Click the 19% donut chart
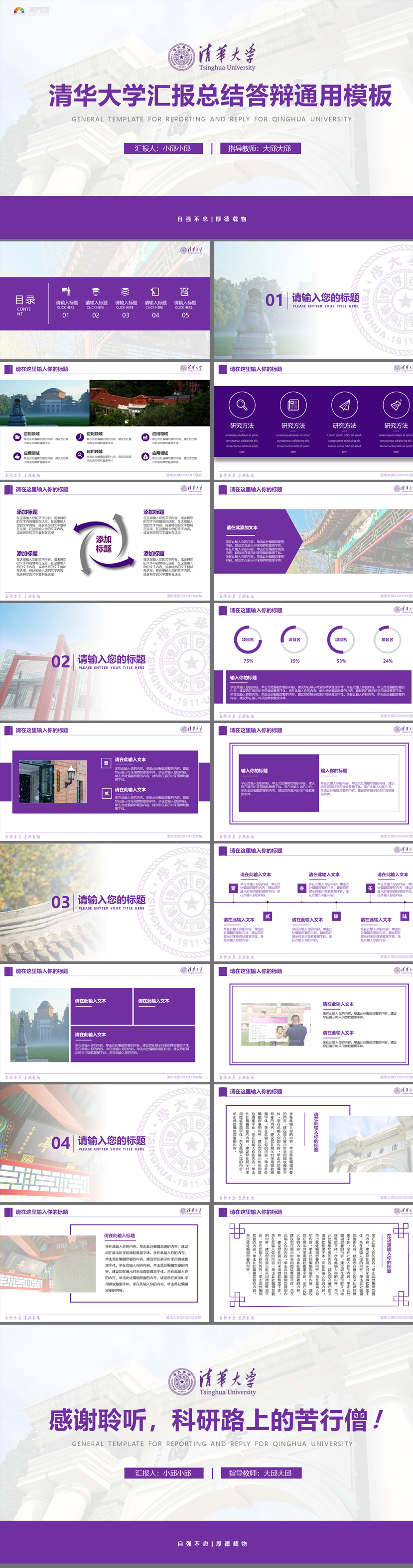 click(294, 640)
